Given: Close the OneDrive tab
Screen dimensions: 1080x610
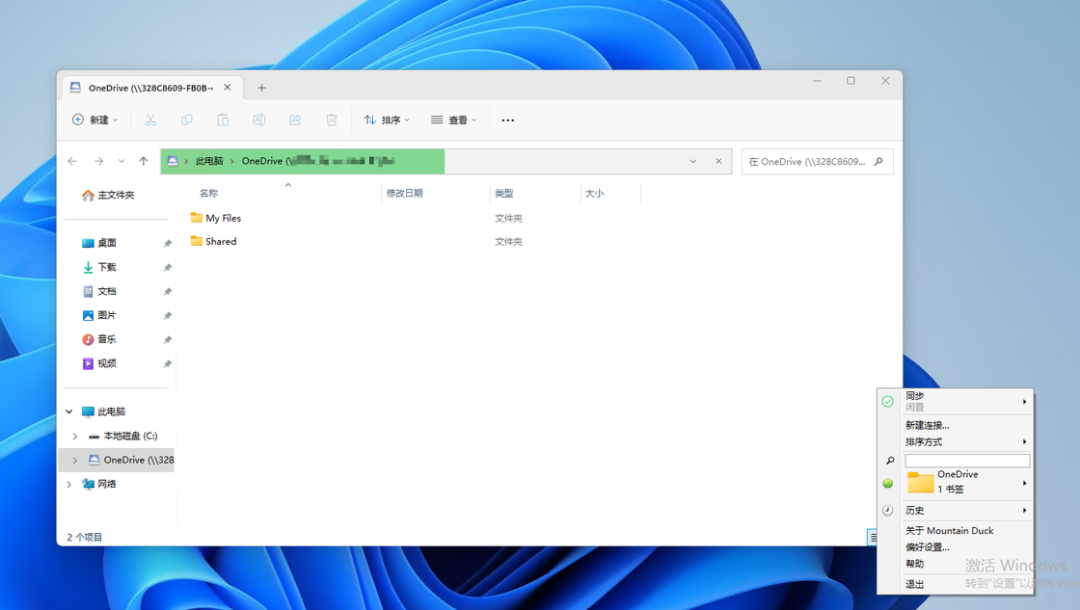Looking at the screenshot, I should pyautogui.click(x=227, y=87).
